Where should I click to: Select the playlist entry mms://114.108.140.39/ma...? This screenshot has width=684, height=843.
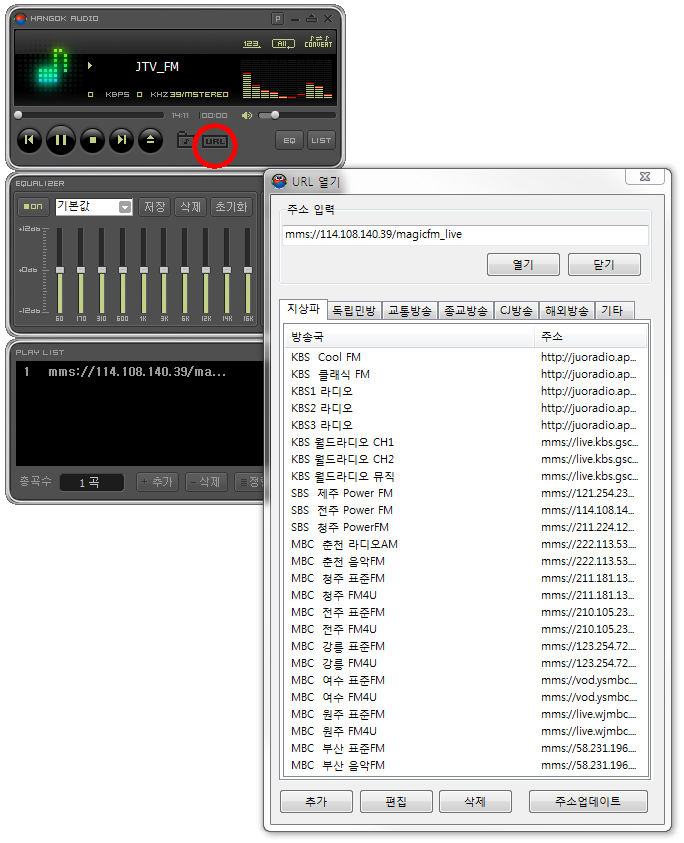click(x=139, y=372)
